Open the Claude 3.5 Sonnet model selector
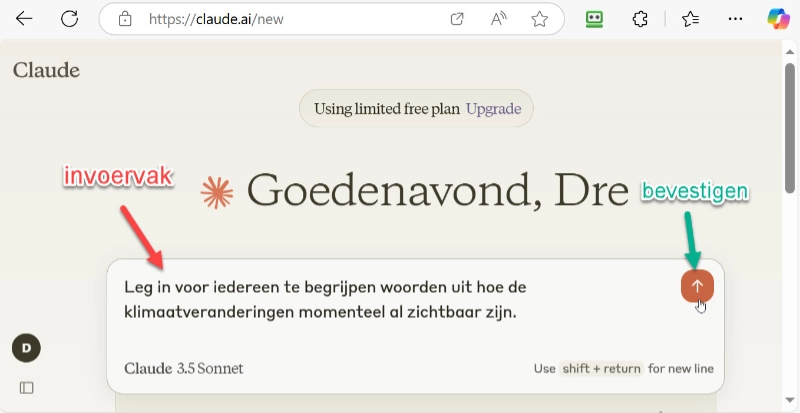The height and width of the screenshot is (413, 800). (183, 368)
